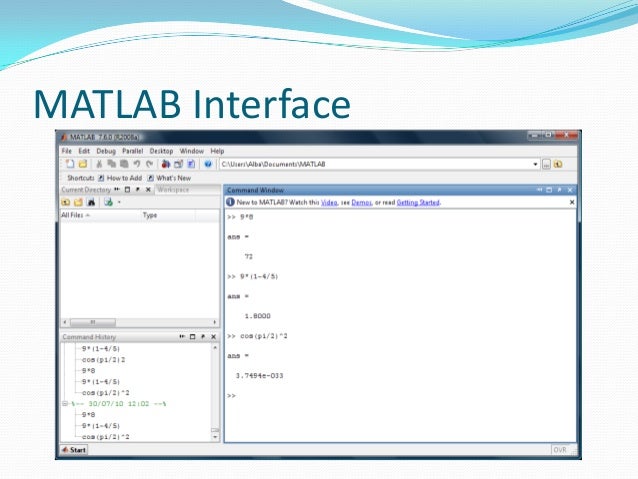Follow the Video link in the info bar
Screen dimensions: 638x479
click(329, 202)
